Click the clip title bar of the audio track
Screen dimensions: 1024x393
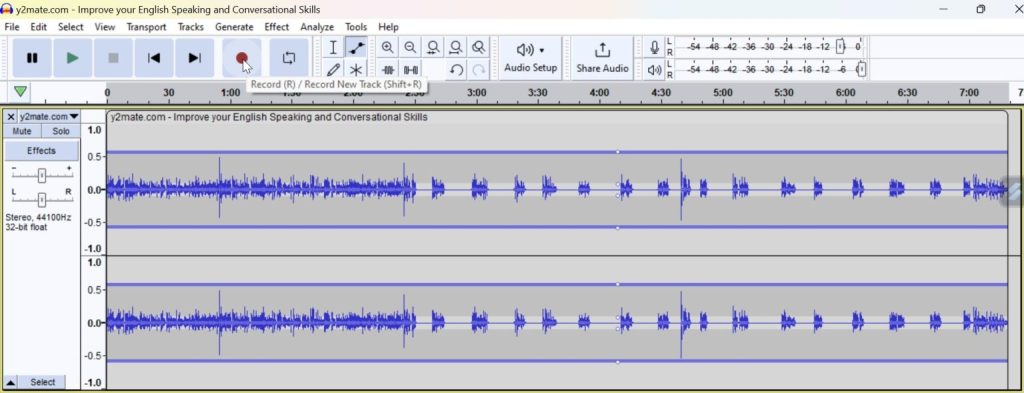point(556,118)
